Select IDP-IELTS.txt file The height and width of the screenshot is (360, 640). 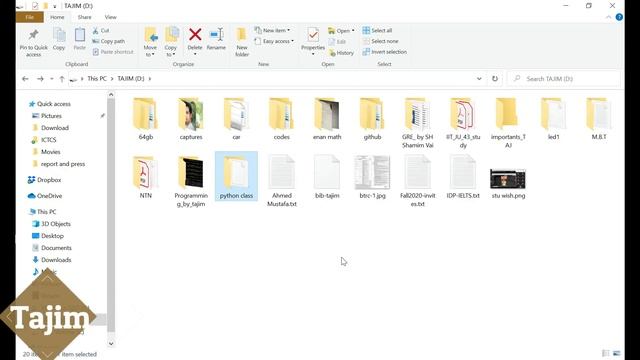462,177
